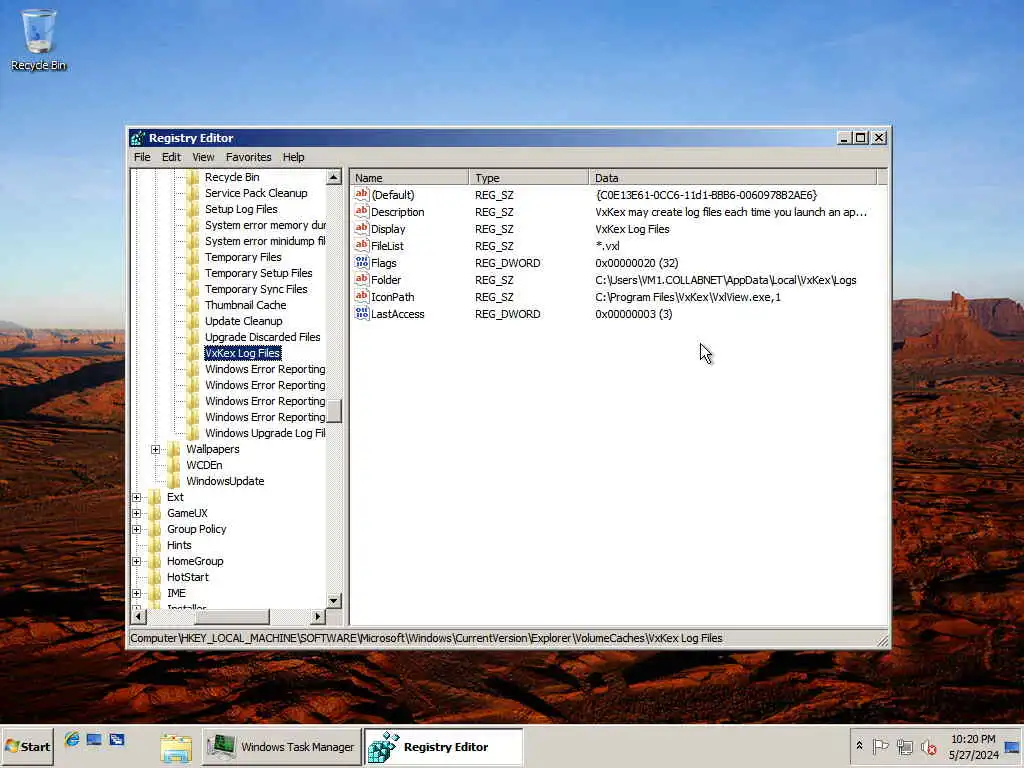Select the LastAccess DWORD value icon
1024x768 pixels.
361,313
